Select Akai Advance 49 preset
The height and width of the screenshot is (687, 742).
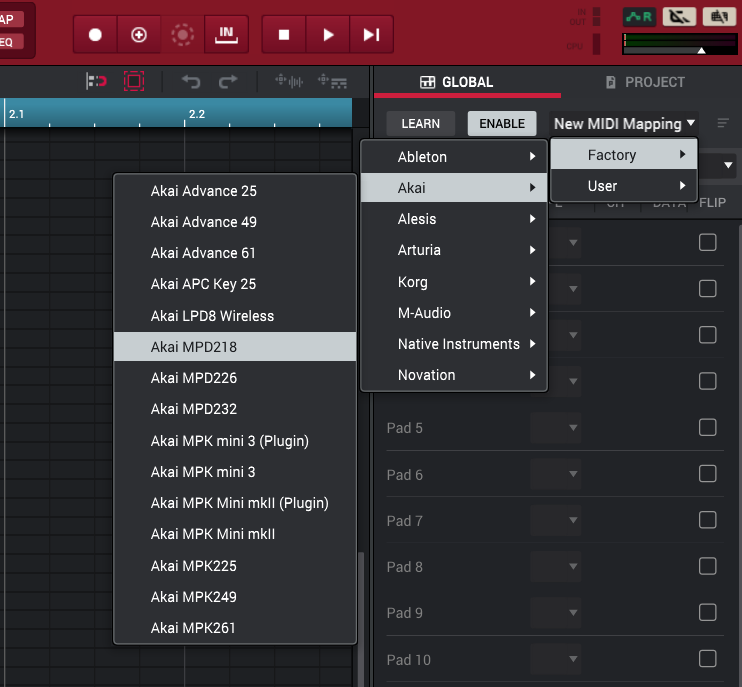coord(235,222)
